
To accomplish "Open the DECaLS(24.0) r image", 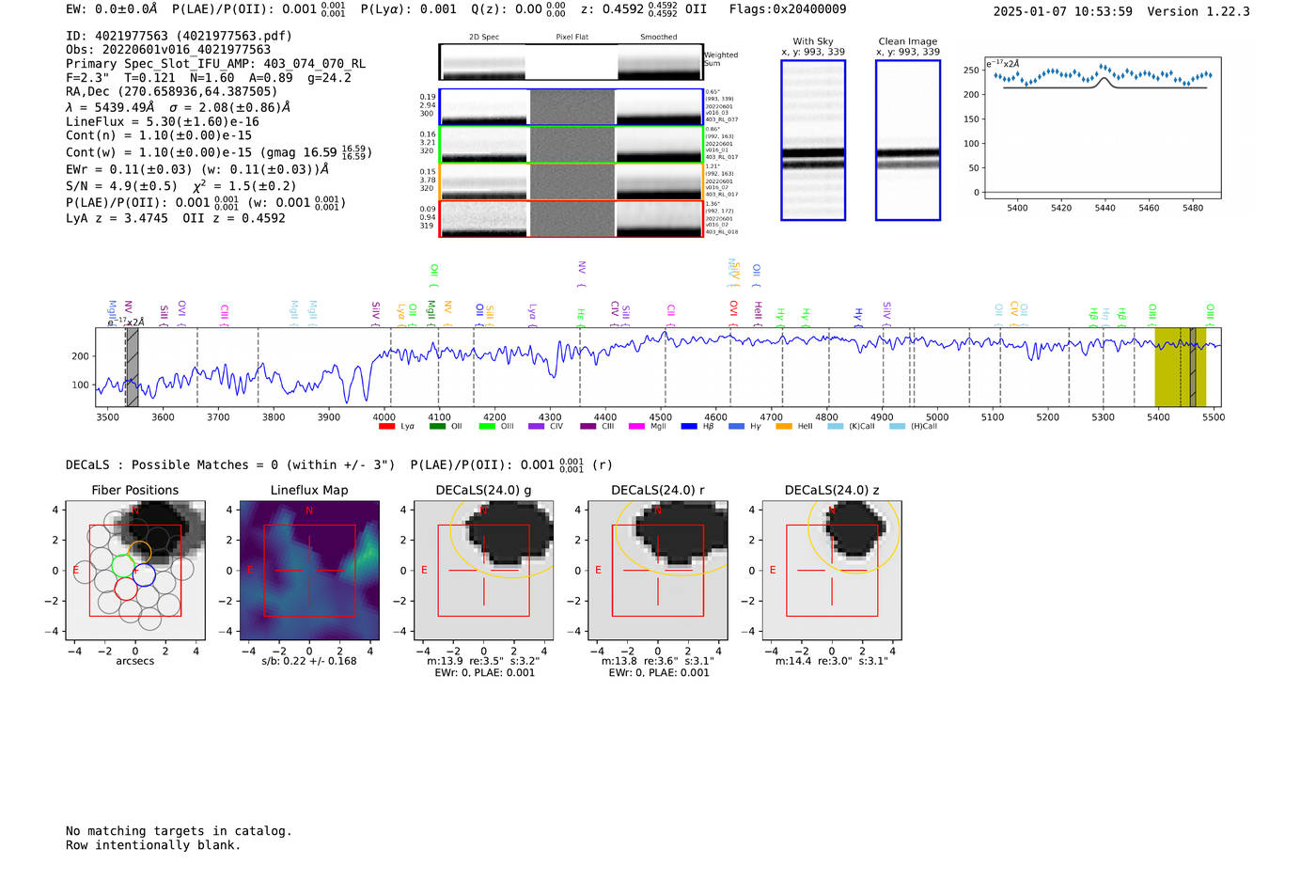I will point(658,571).
